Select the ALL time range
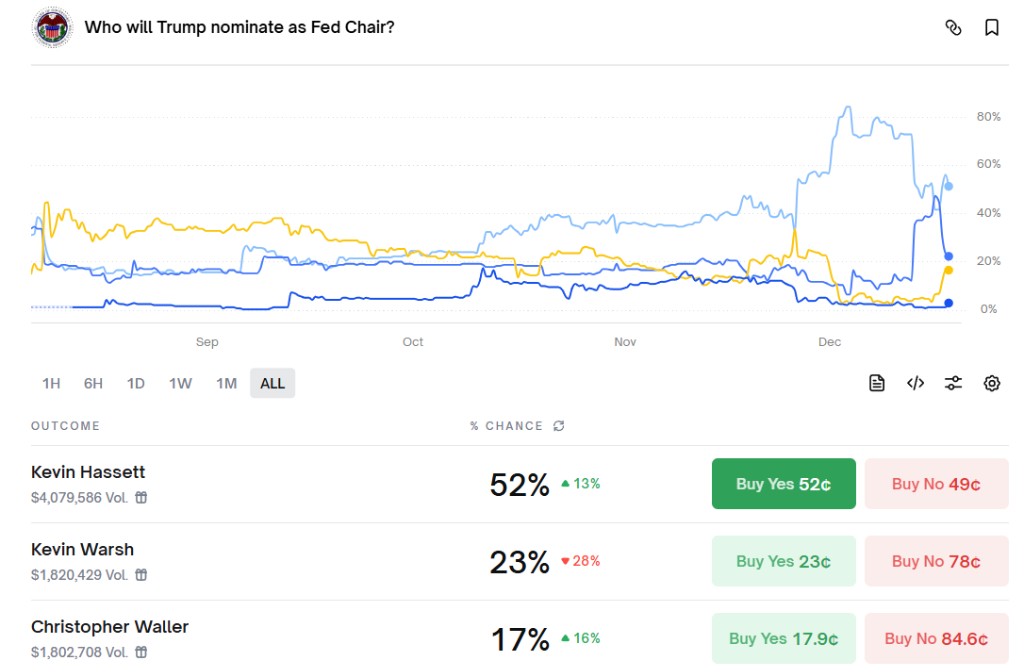Screen dimensions: 1024x672 click(272, 383)
